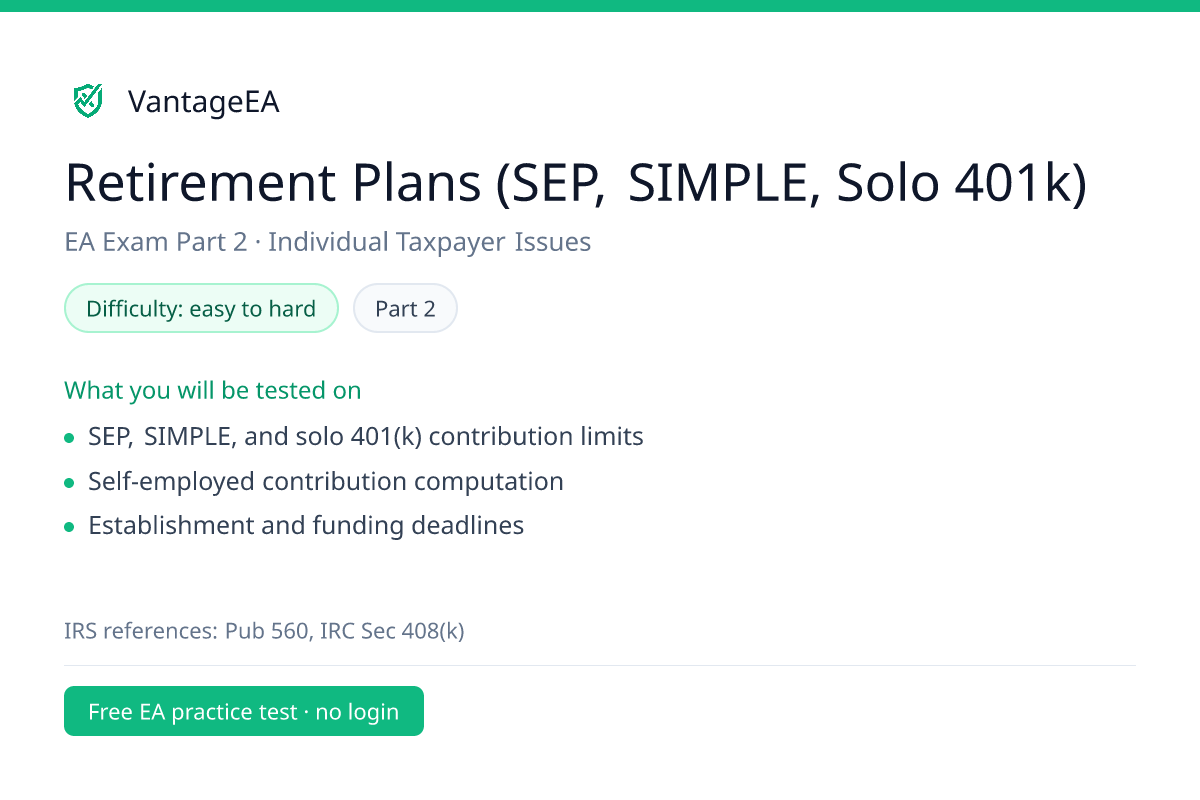Viewport: 1200px width, 800px height.
Task: Click the green top accent bar
Action: 600,5
